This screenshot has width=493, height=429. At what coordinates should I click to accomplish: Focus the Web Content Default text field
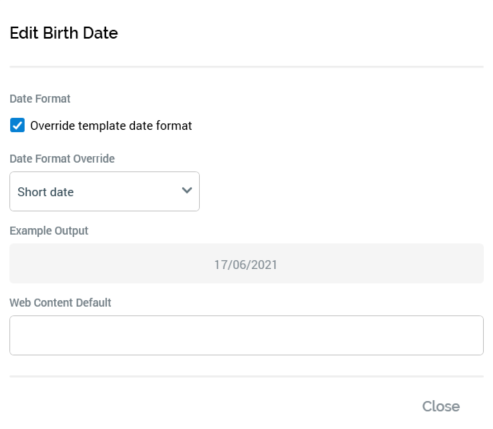(246, 335)
